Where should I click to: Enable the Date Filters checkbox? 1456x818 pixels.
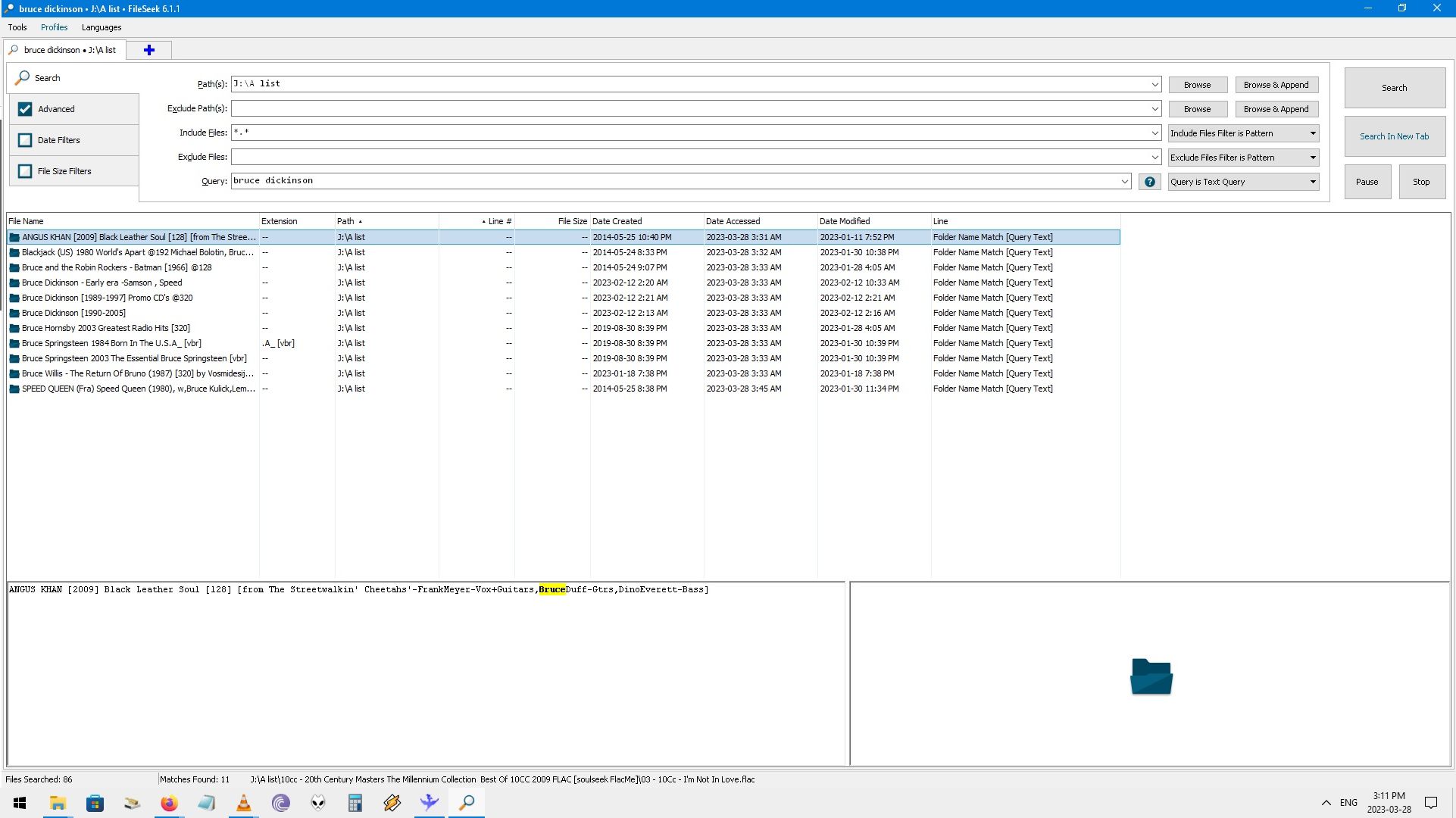(x=25, y=139)
